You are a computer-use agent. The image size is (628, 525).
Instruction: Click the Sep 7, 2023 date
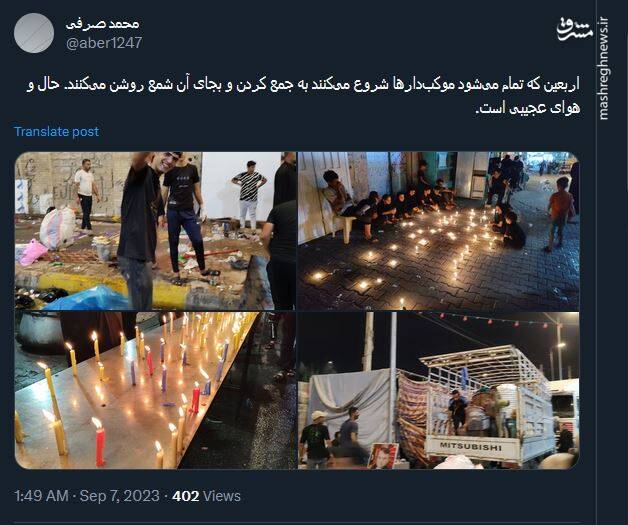tap(119, 496)
